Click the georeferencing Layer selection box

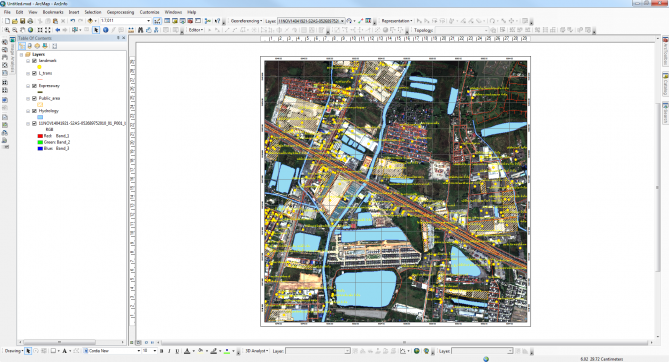click(311, 20)
